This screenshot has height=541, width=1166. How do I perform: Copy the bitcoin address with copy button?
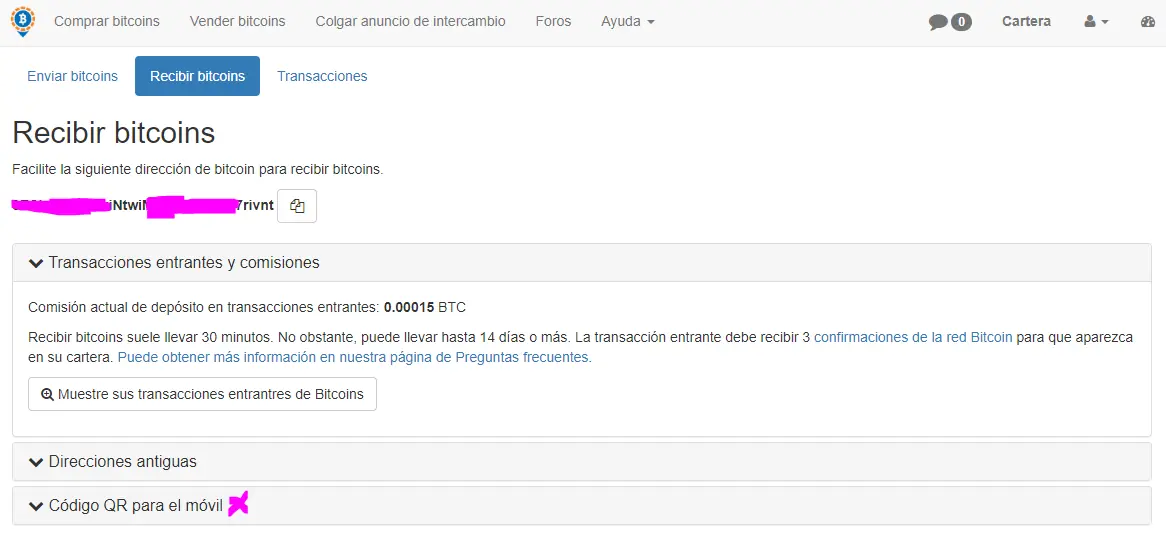click(x=297, y=206)
